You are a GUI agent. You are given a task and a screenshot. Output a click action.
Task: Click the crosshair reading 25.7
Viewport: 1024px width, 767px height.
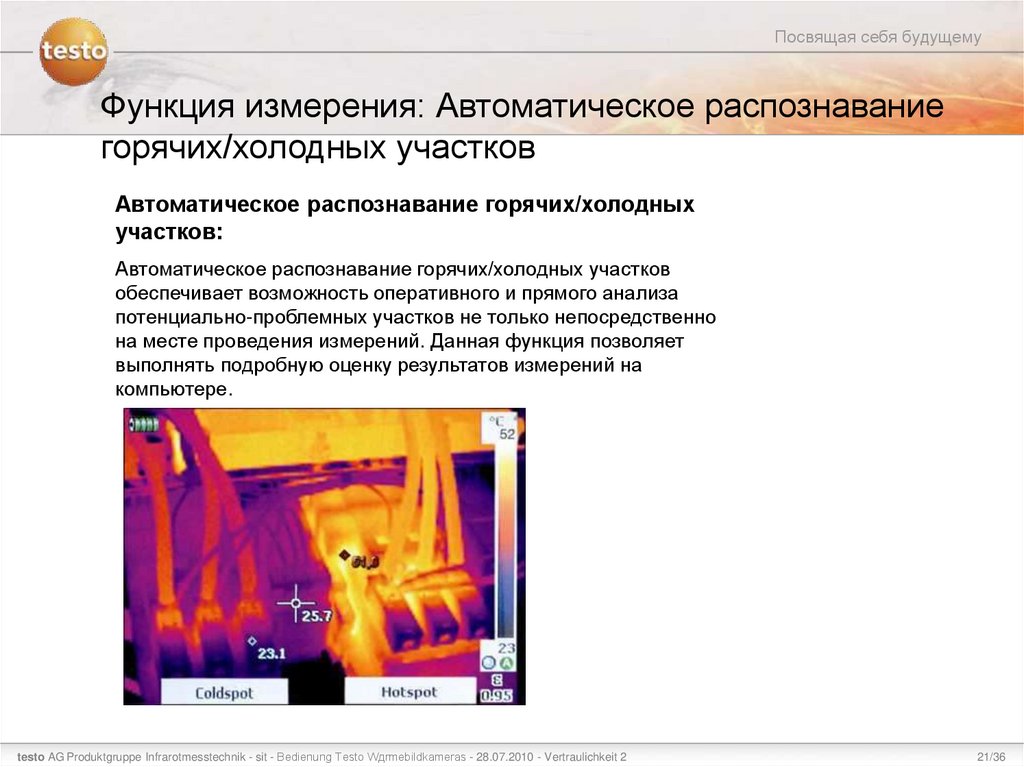coord(316,615)
